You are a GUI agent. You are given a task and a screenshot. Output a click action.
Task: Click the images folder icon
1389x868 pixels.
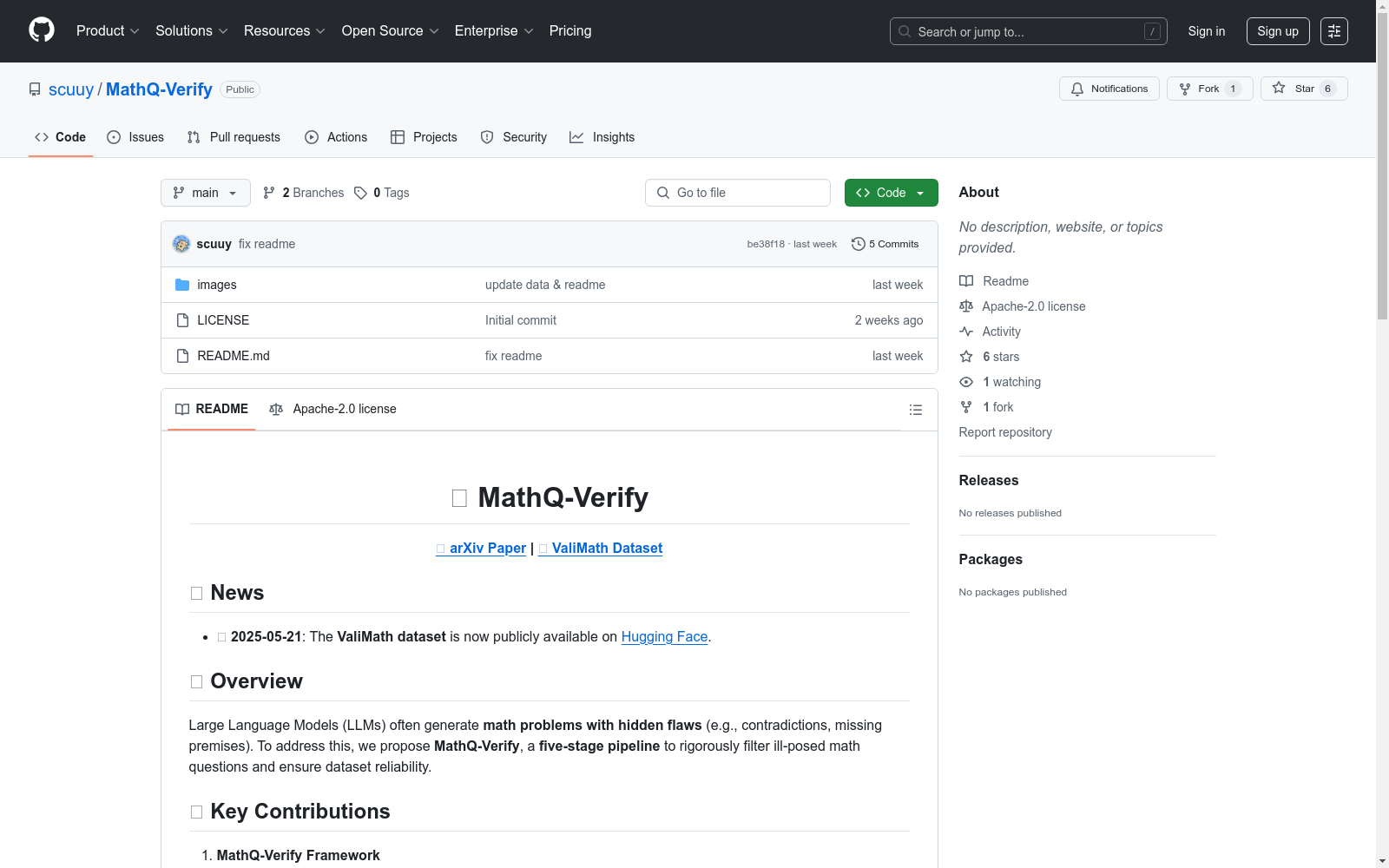(x=182, y=285)
